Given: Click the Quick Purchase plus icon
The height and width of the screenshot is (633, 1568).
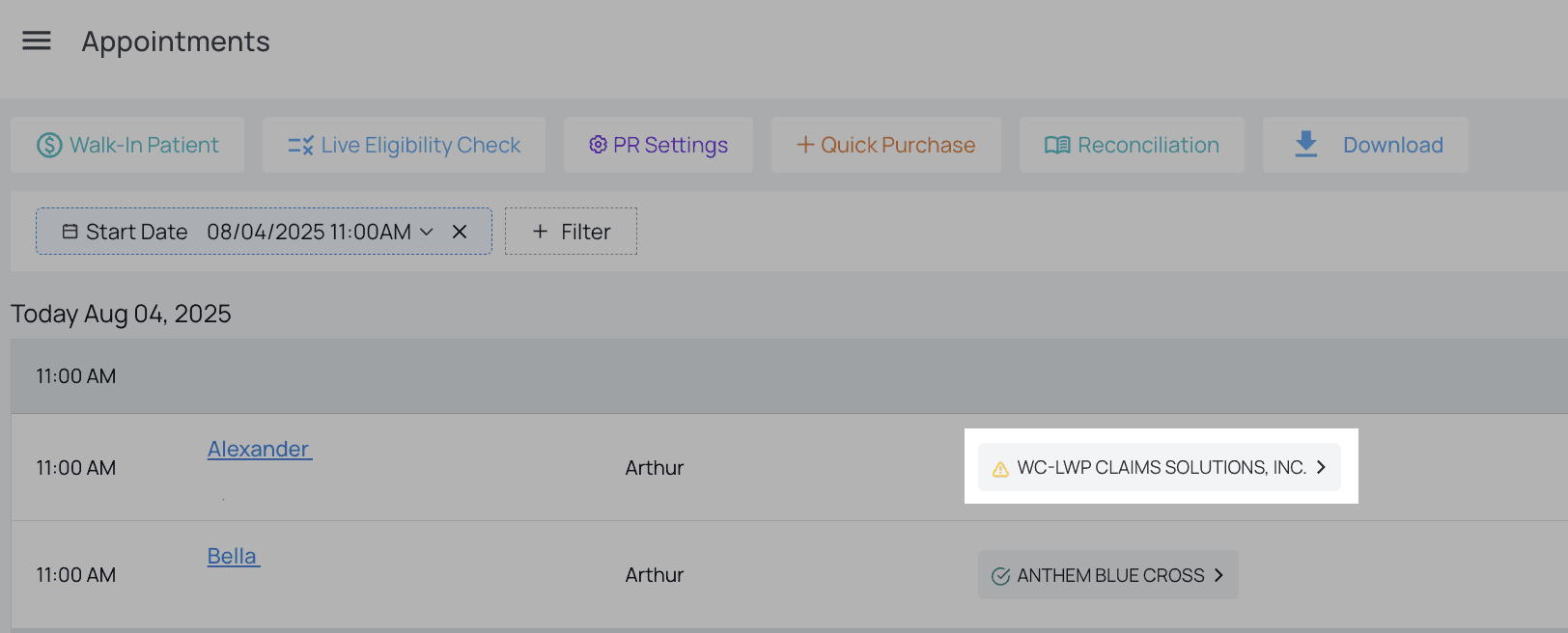Looking at the screenshot, I should (804, 145).
